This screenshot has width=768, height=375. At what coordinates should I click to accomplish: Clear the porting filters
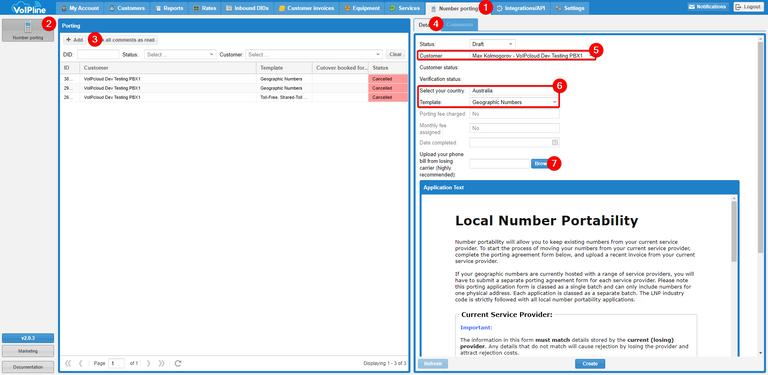coord(395,55)
